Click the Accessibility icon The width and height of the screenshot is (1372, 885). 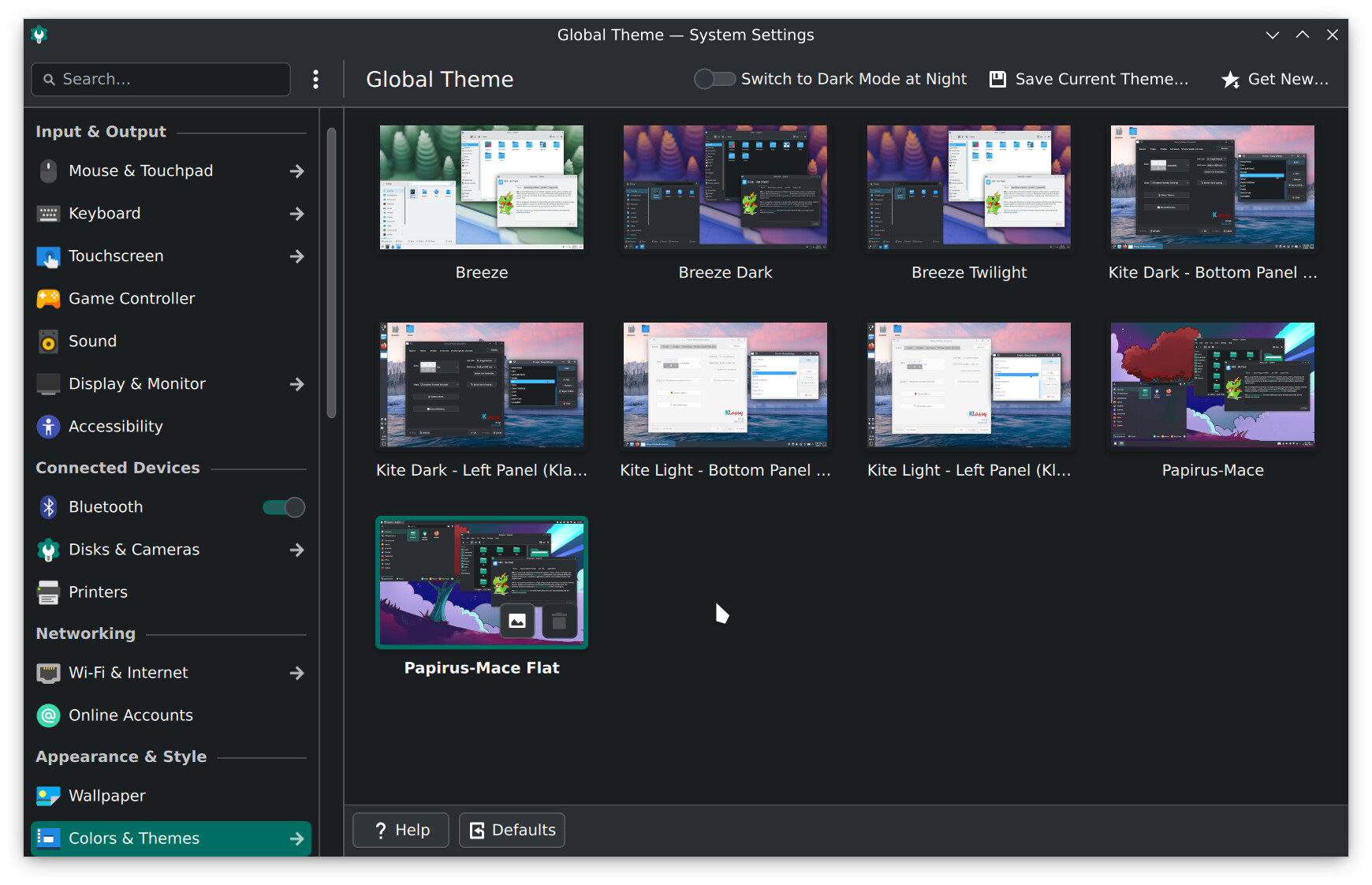[x=48, y=427]
